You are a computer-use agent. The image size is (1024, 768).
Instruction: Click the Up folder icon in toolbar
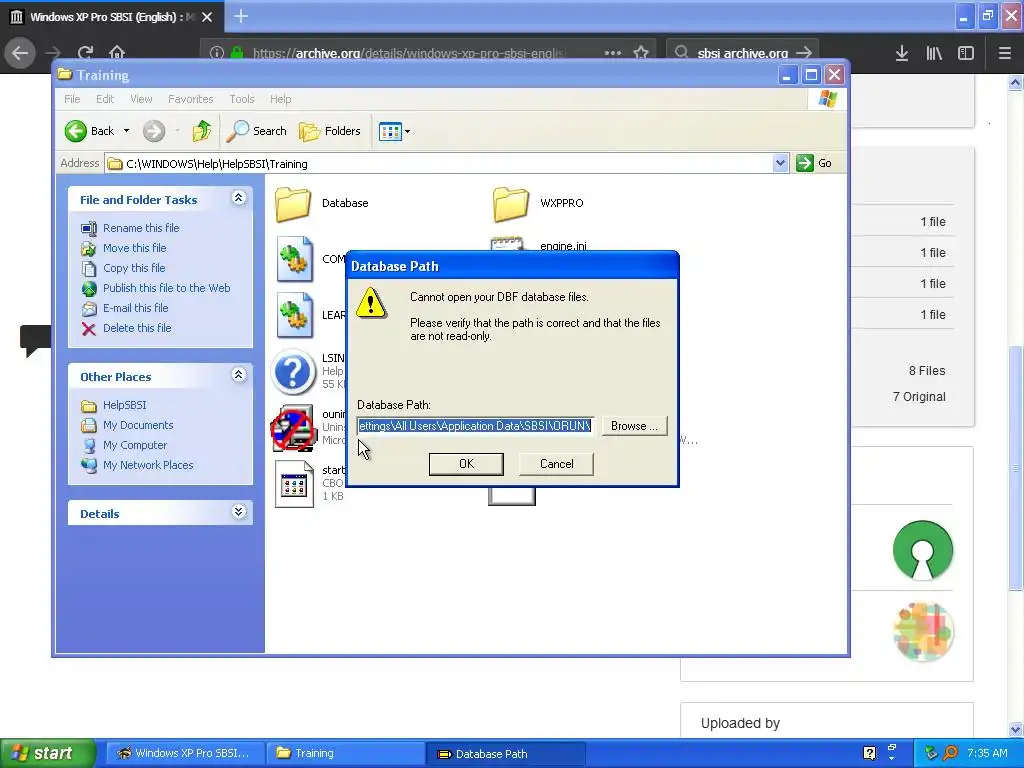click(201, 131)
